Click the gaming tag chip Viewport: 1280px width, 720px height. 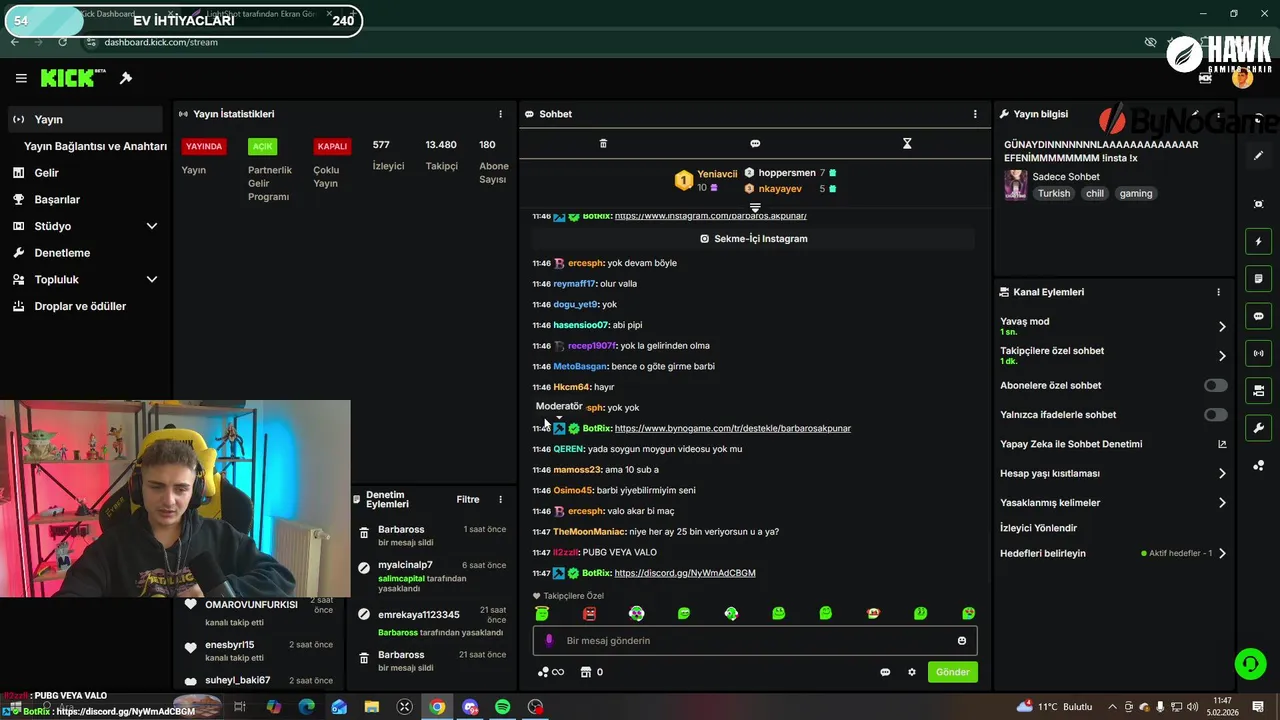[1136, 194]
